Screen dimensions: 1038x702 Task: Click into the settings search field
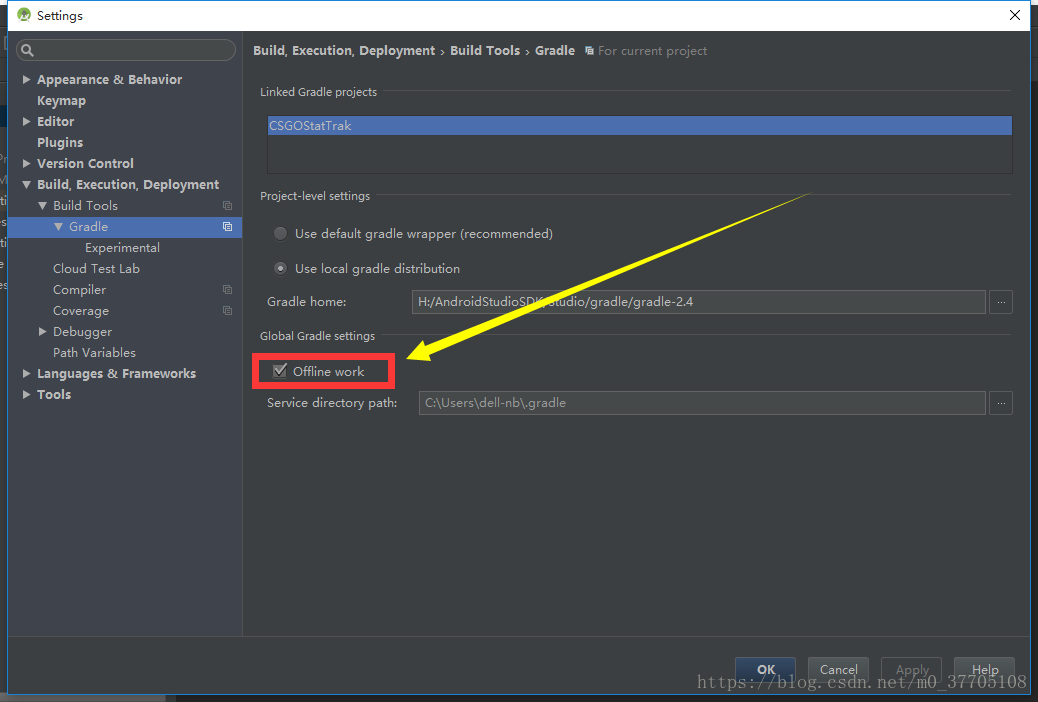coord(126,50)
